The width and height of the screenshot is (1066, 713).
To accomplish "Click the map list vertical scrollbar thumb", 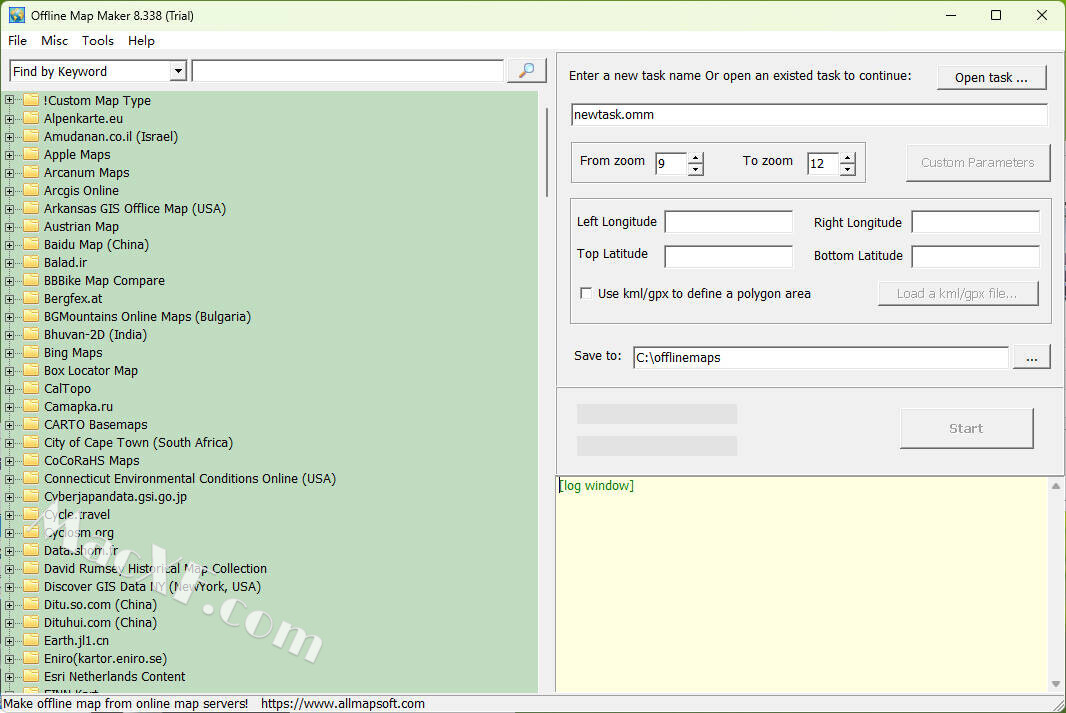I will [547, 152].
